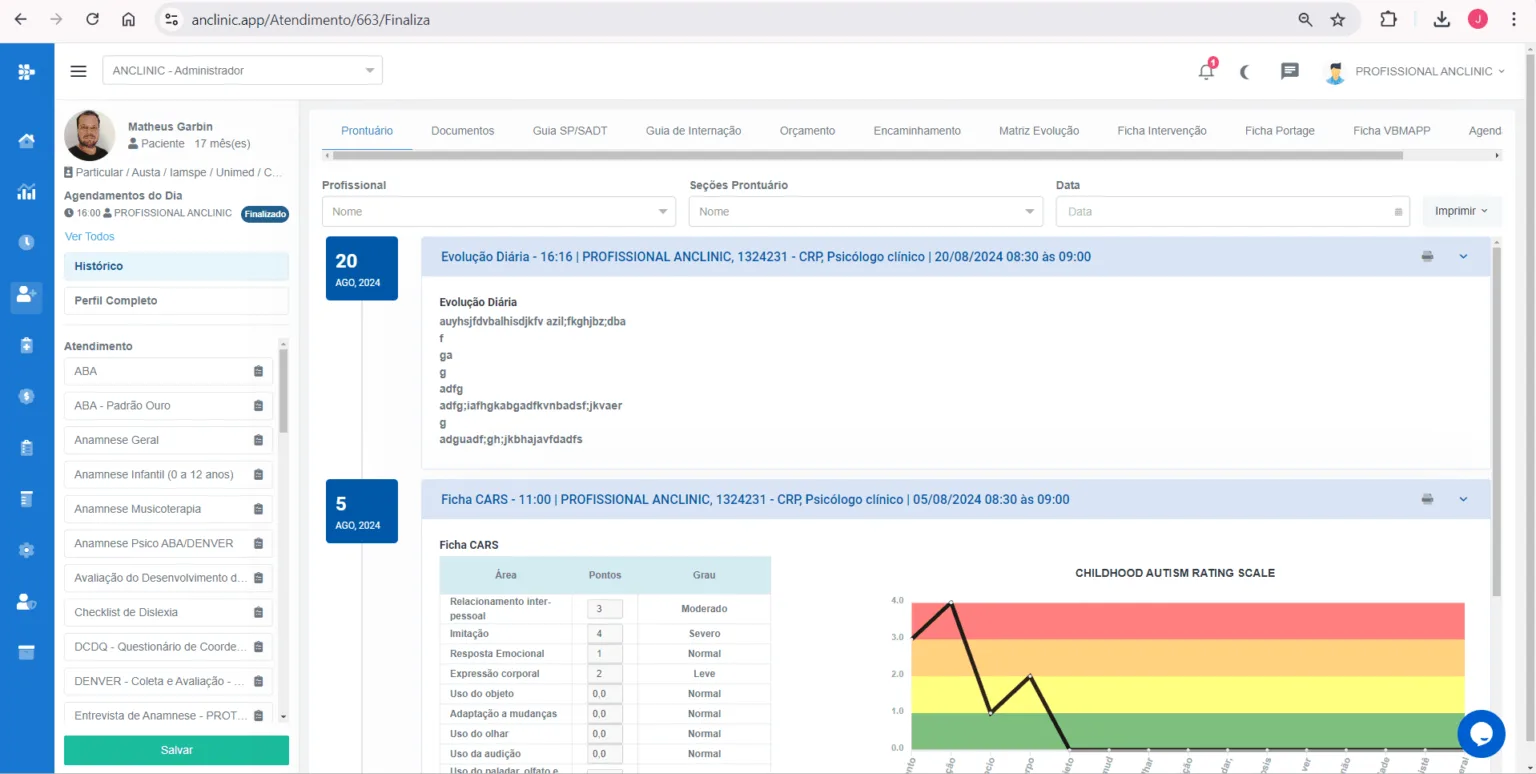This screenshot has width=1536, height=774.
Task: Click the horizontal tab bar scrollbar
Action: click(868, 156)
